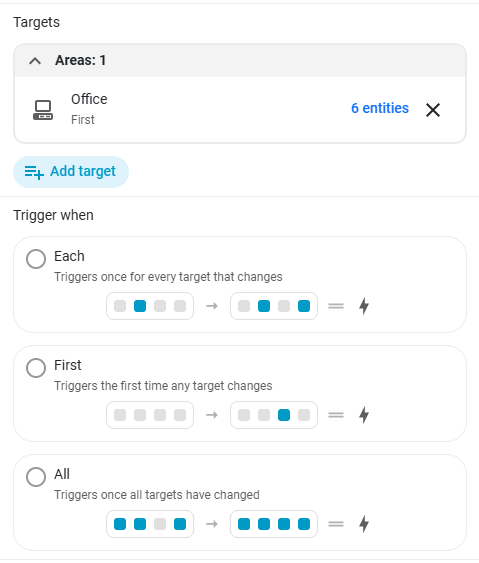
Task: Open the 6 entities link
Action: pos(380,108)
